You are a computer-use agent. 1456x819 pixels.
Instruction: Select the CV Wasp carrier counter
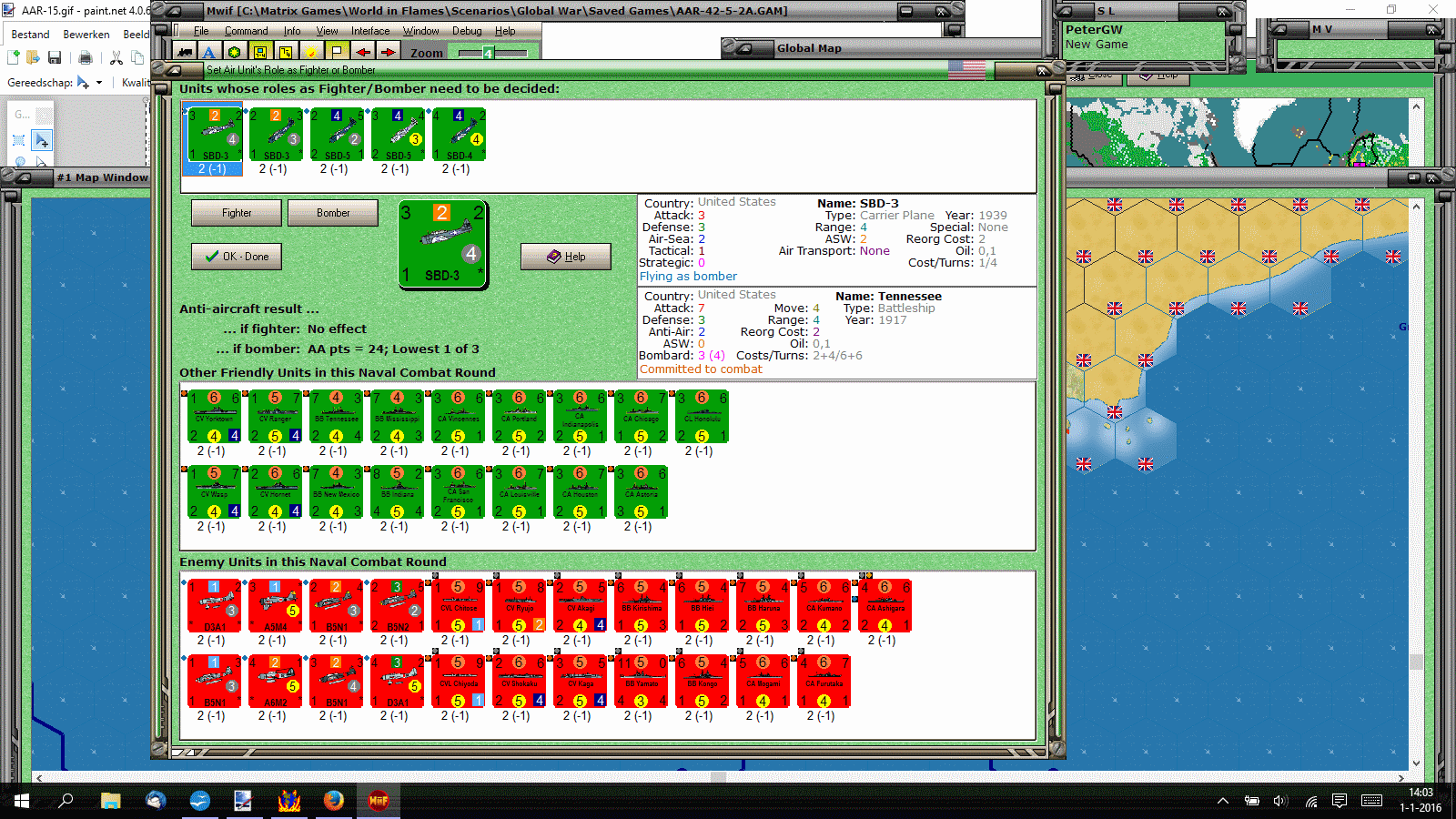(214, 492)
